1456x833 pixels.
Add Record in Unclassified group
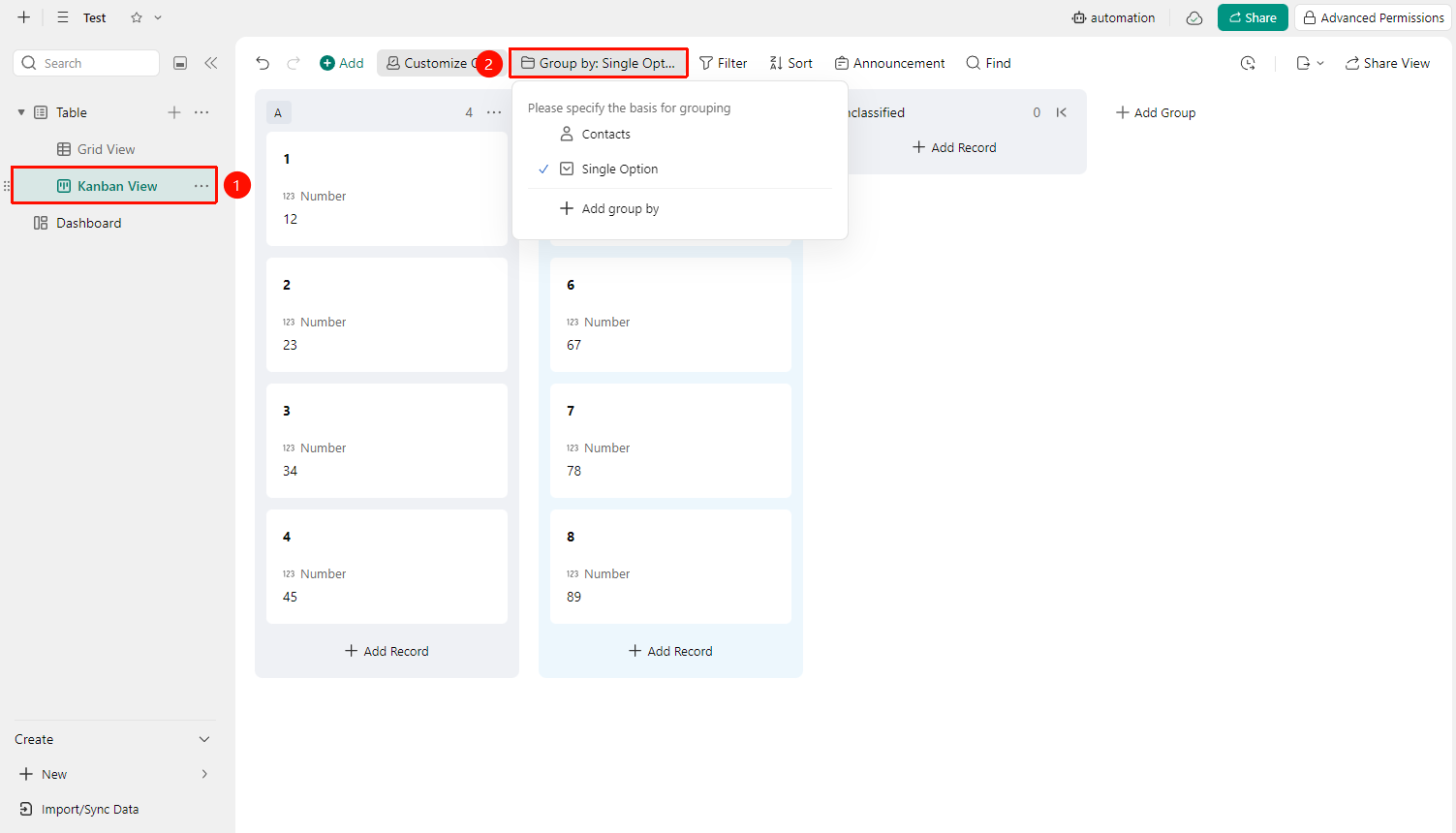pos(954,147)
